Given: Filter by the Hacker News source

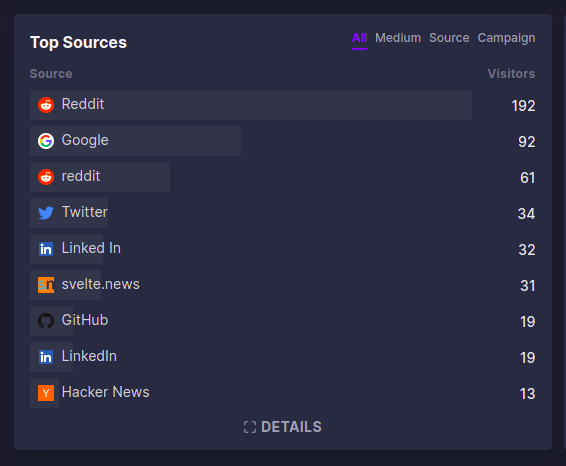Looking at the screenshot, I should (x=105, y=392).
